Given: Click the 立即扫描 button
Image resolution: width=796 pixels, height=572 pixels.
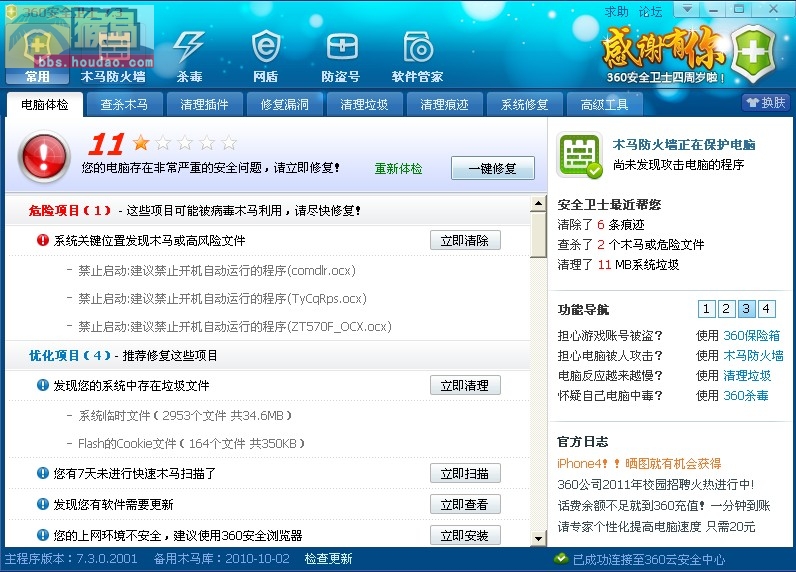Looking at the screenshot, I should tap(465, 473).
